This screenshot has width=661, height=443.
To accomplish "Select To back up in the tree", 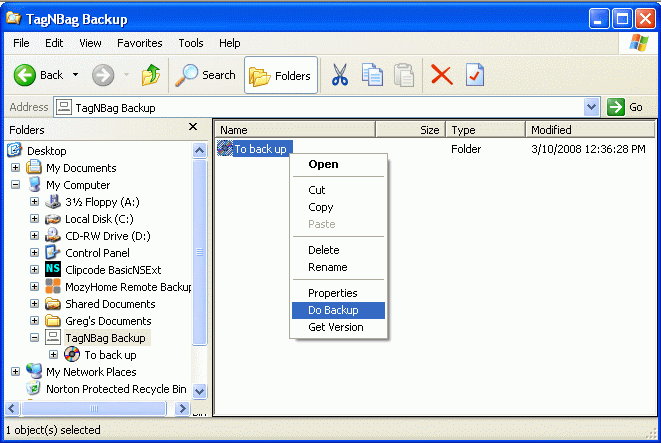I will tap(110, 355).
